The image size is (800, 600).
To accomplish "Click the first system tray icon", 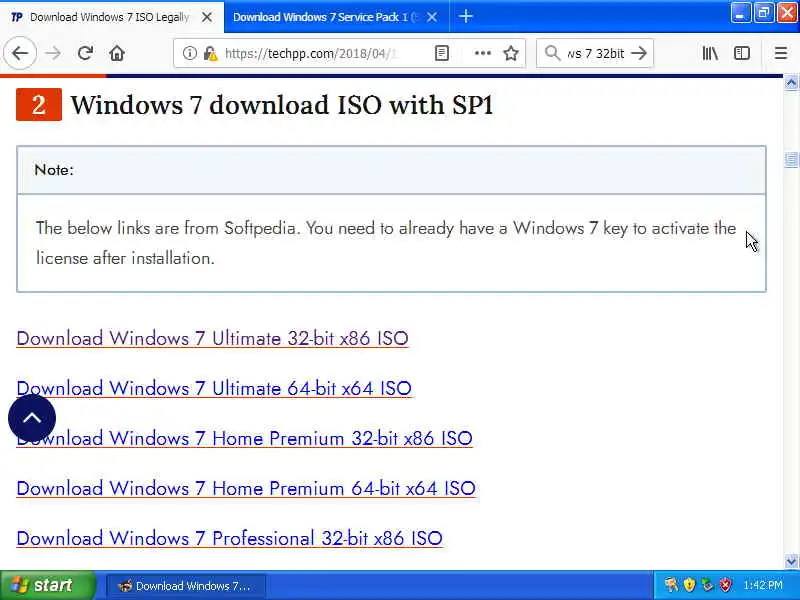I will (x=671, y=585).
